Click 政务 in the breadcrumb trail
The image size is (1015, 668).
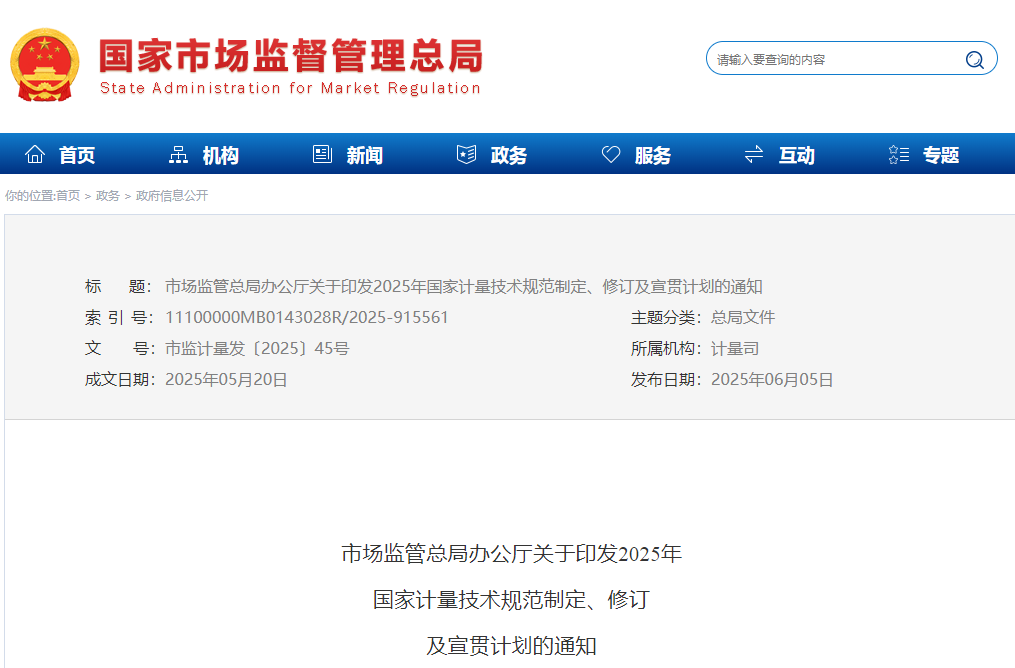(108, 196)
